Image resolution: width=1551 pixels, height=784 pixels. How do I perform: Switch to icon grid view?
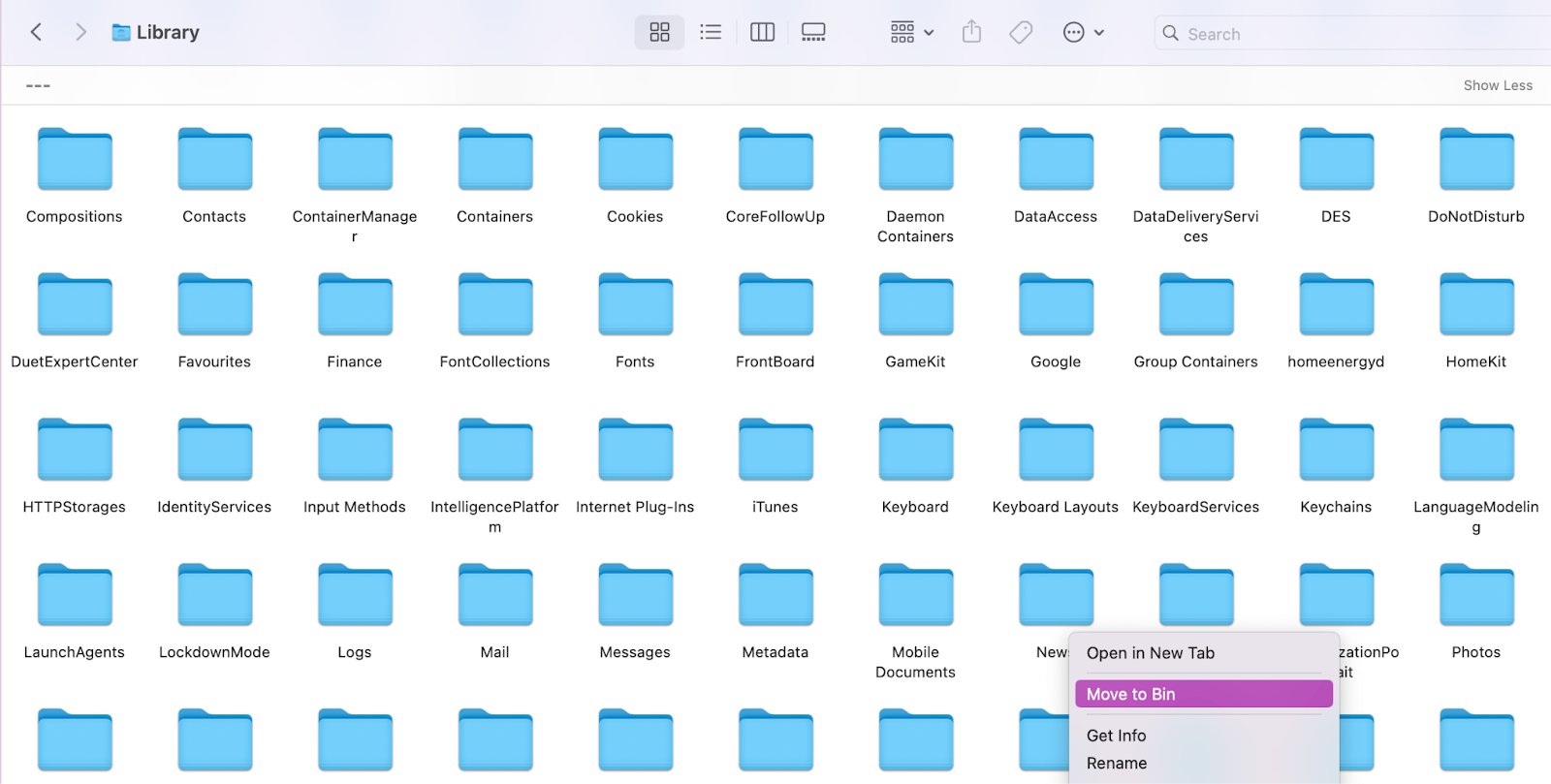659,32
